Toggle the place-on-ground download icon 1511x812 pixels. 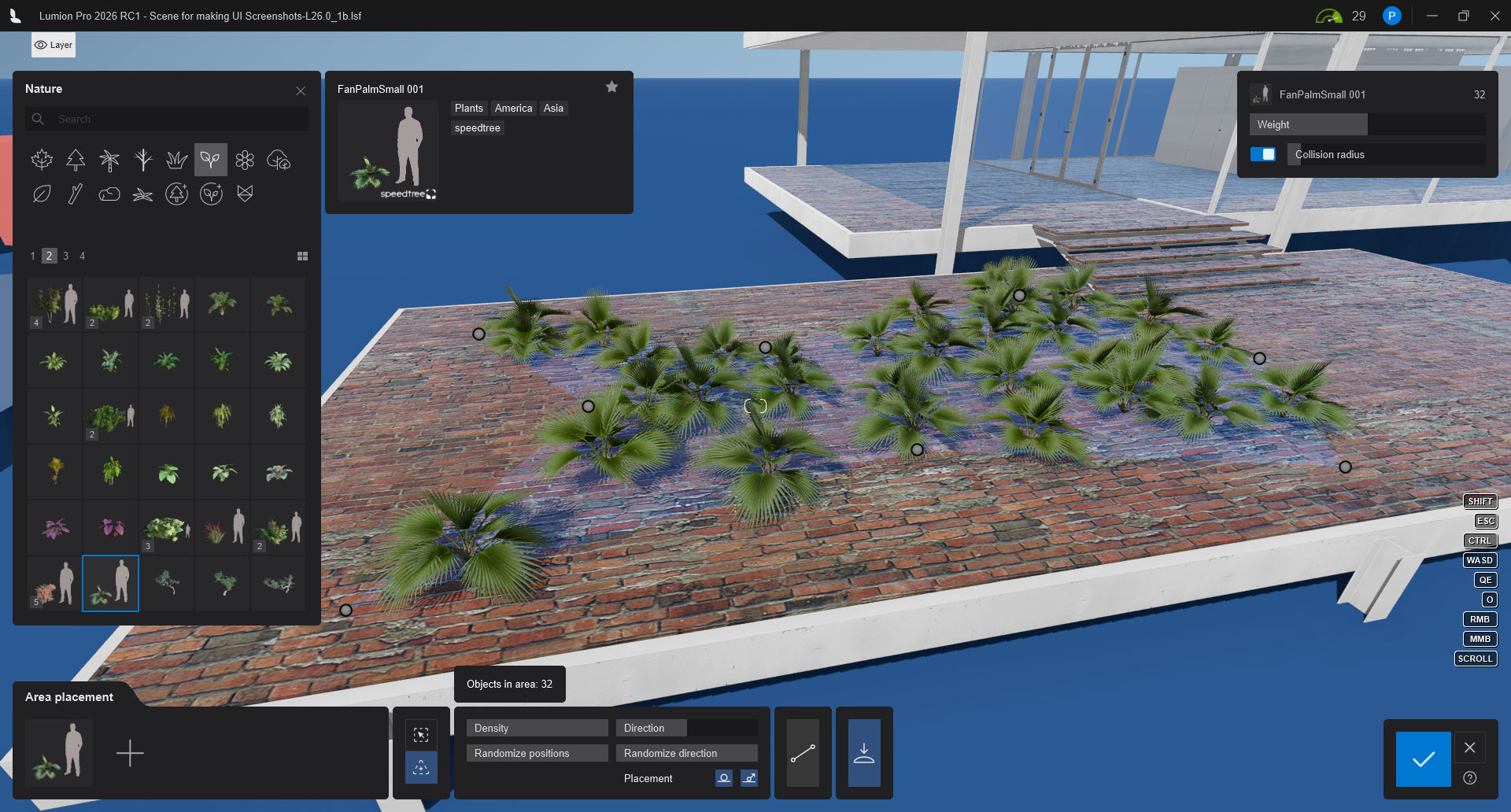[863, 754]
